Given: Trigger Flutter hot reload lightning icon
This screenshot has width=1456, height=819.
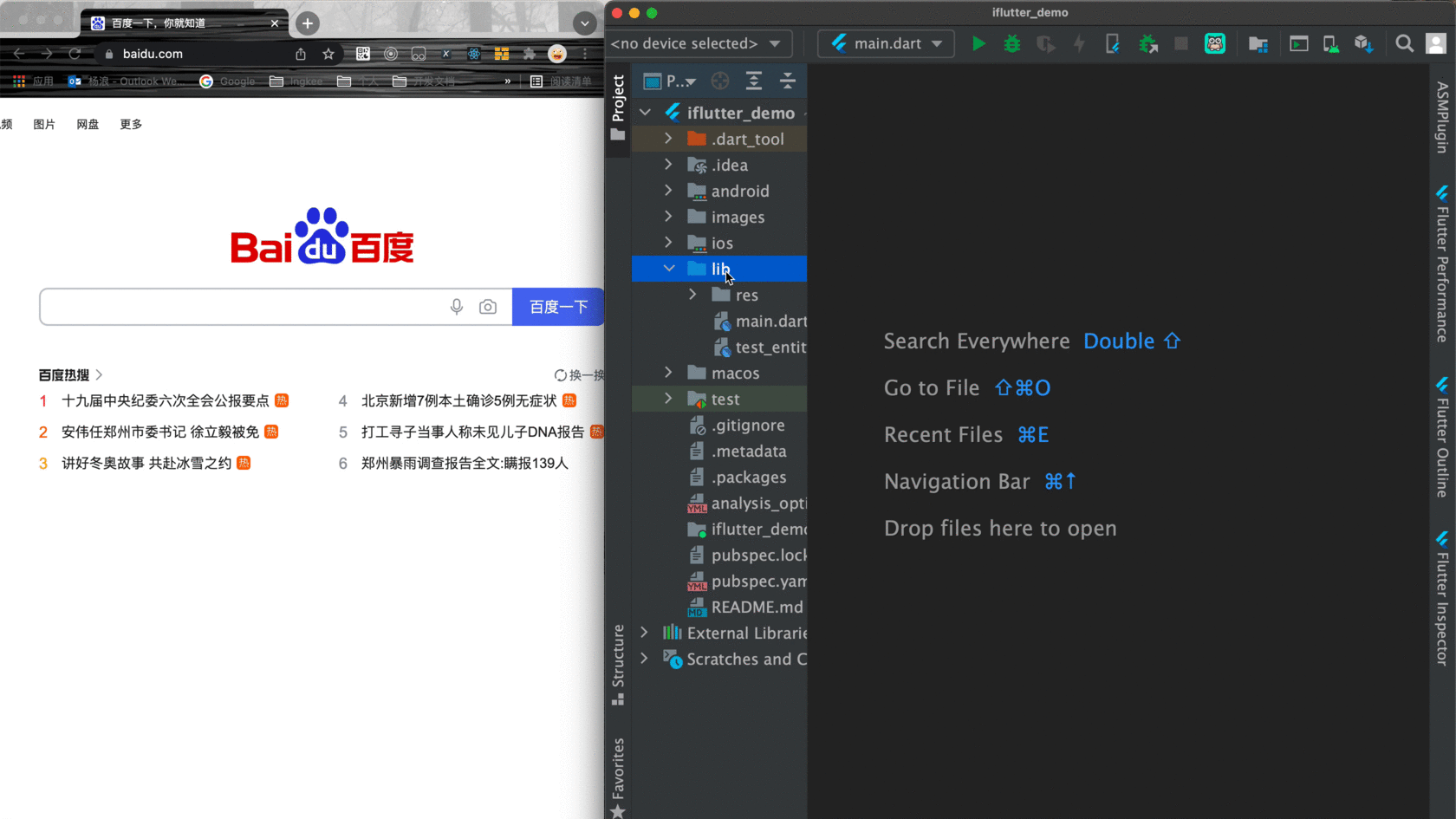Looking at the screenshot, I should point(1079,43).
